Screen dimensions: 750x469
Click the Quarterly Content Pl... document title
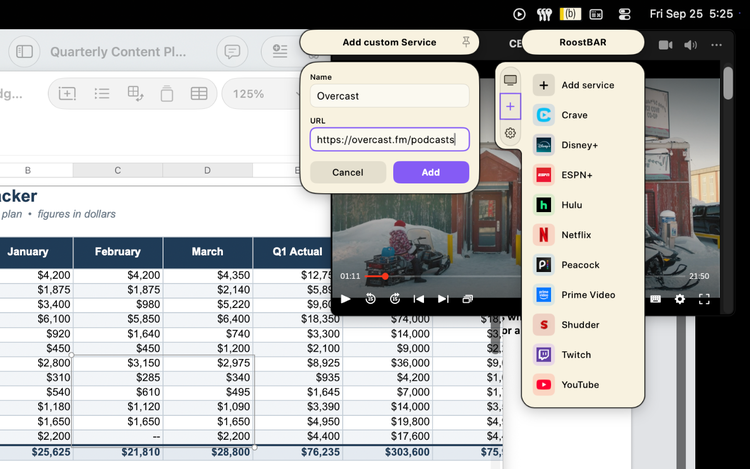click(x=118, y=52)
